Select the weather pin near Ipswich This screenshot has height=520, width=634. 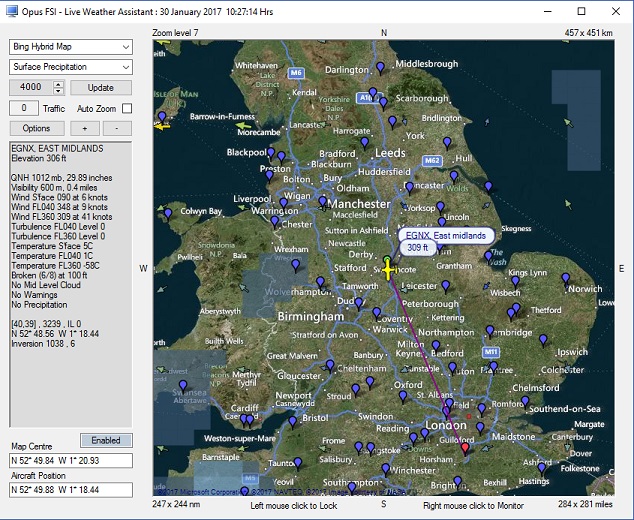point(543,340)
